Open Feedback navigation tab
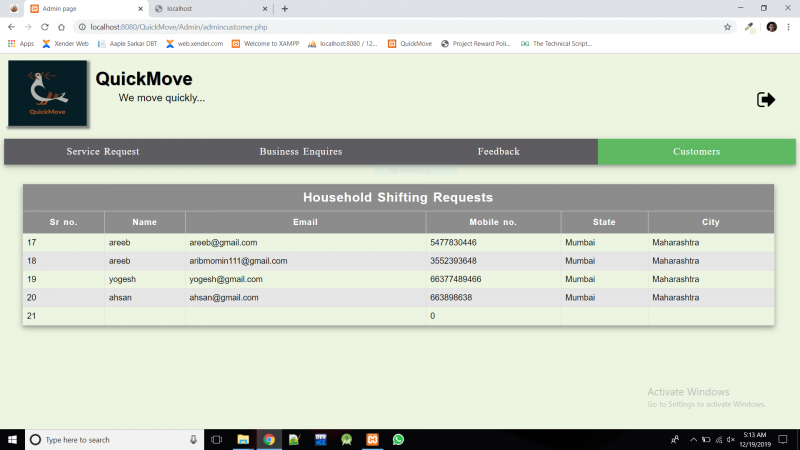 (498, 152)
